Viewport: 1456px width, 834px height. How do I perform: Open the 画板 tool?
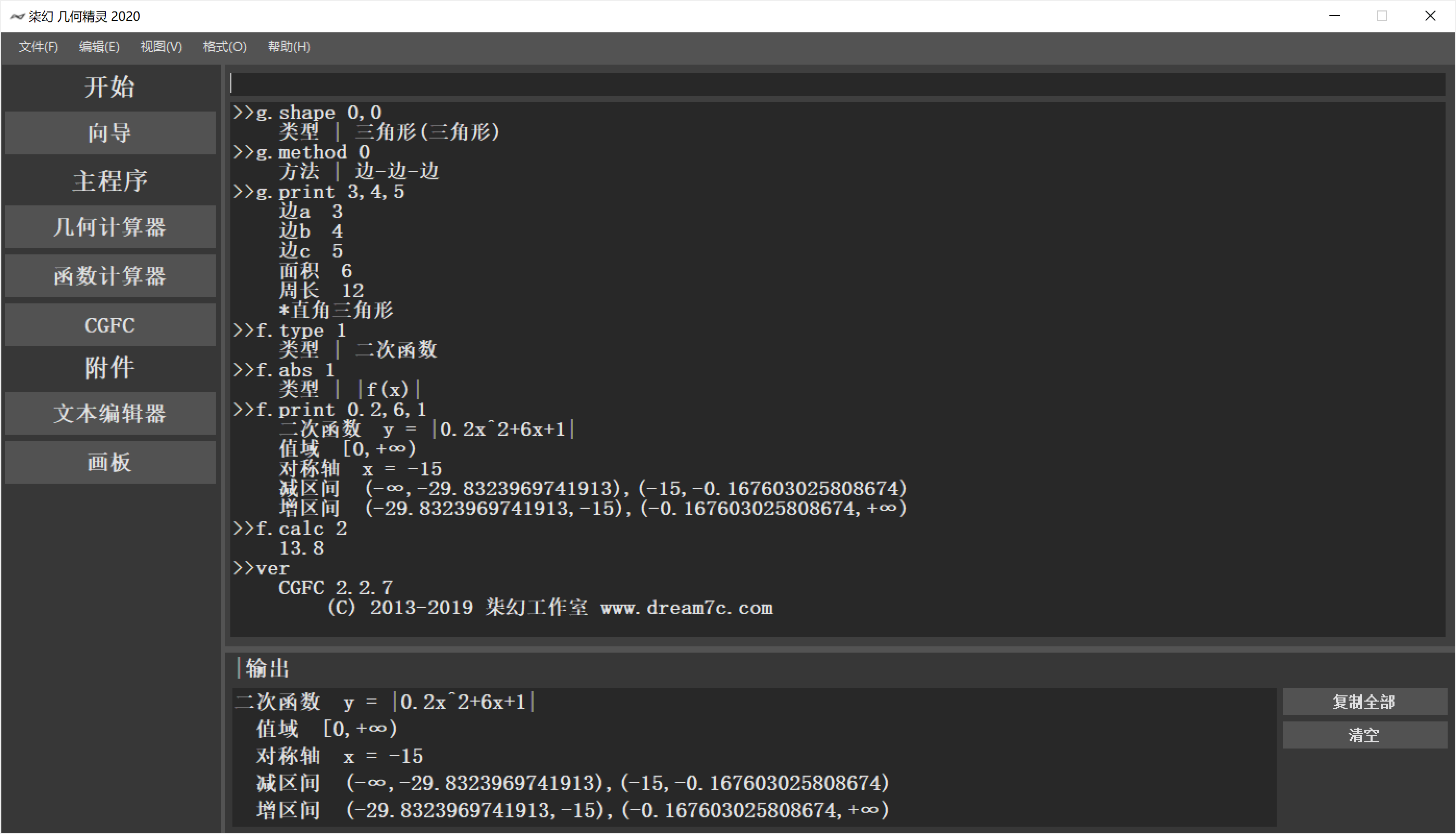[x=110, y=462]
